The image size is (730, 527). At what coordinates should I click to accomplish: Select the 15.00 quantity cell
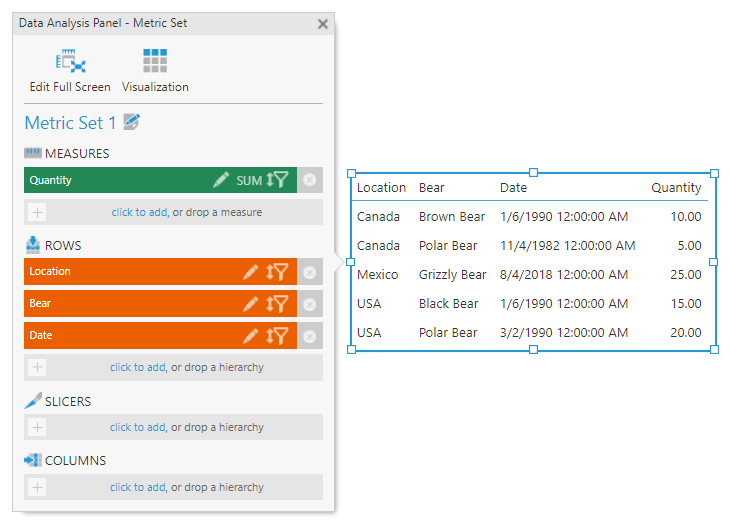pyautogui.click(x=686, y=304)
